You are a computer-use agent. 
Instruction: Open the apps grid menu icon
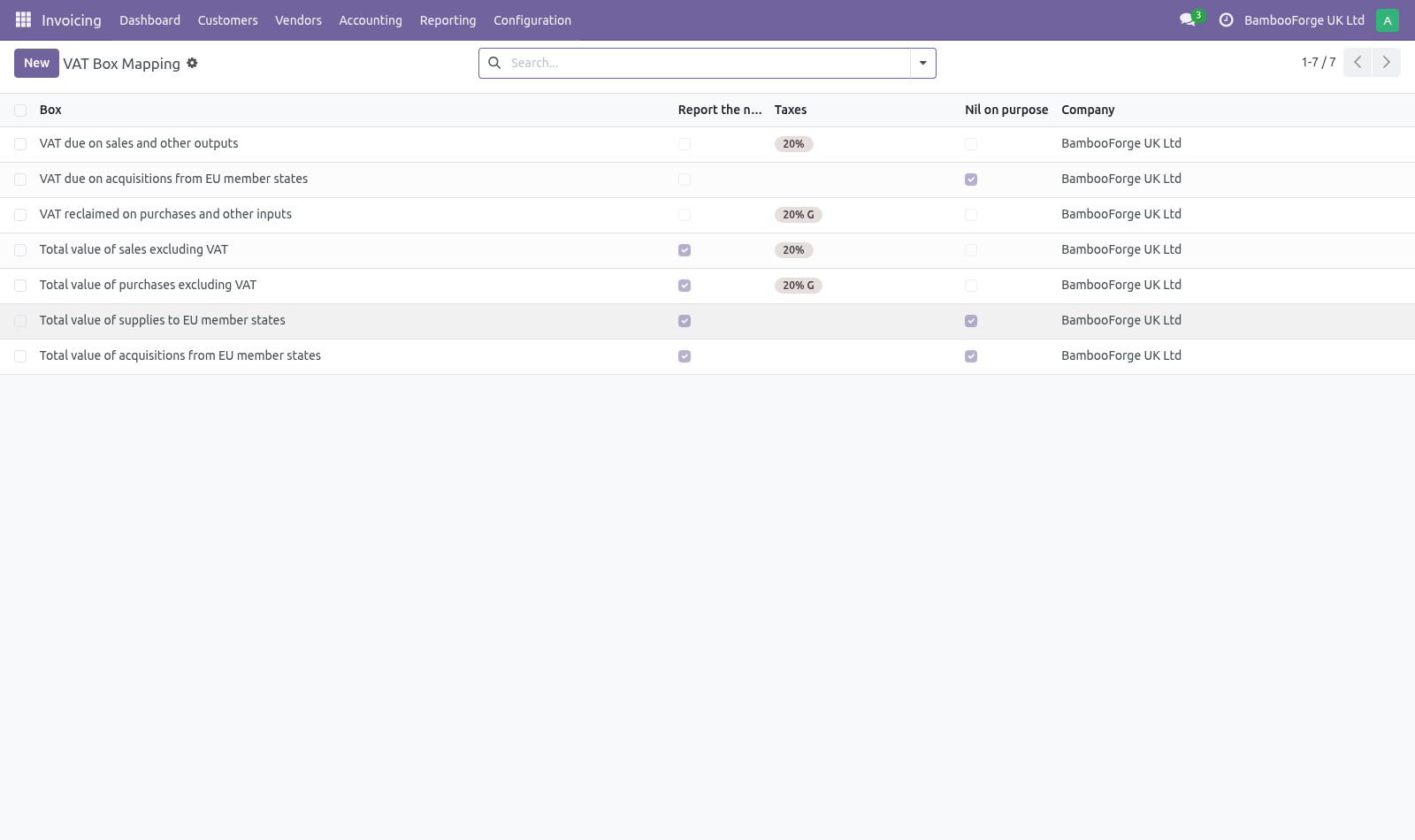click(24, 19)
